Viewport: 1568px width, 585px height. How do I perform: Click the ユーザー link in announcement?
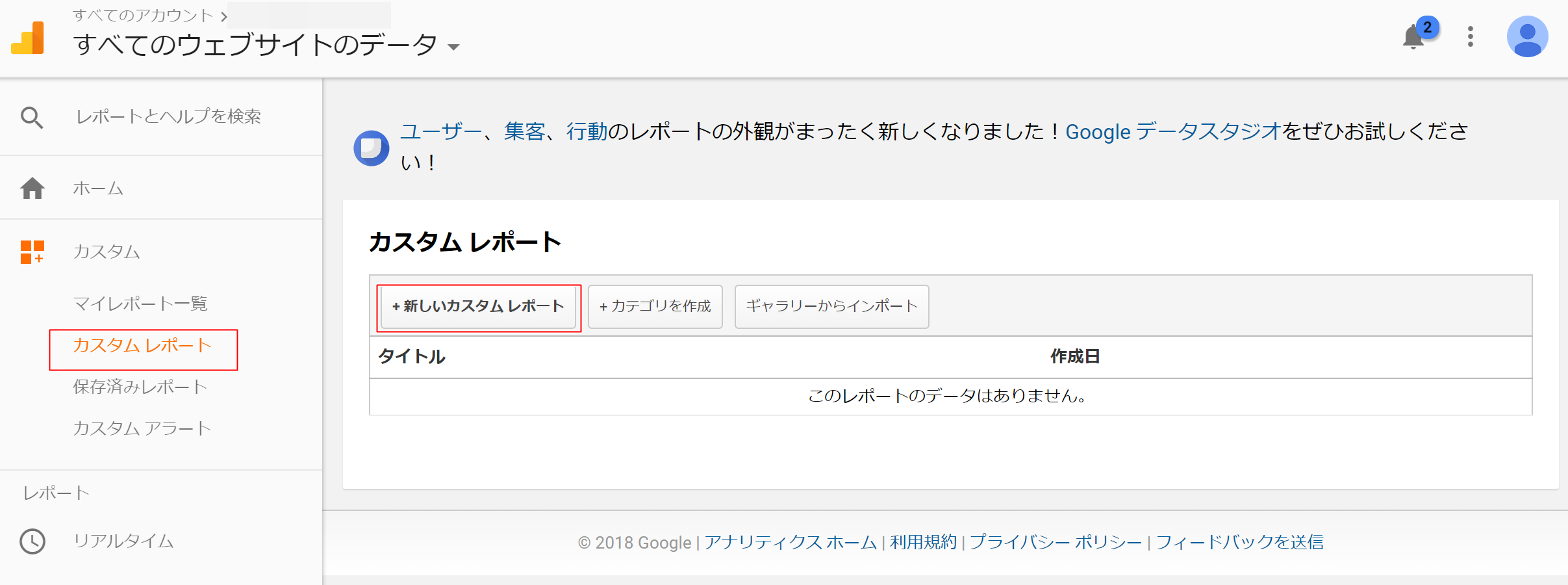pyautogui.click(x=441, y=131)
